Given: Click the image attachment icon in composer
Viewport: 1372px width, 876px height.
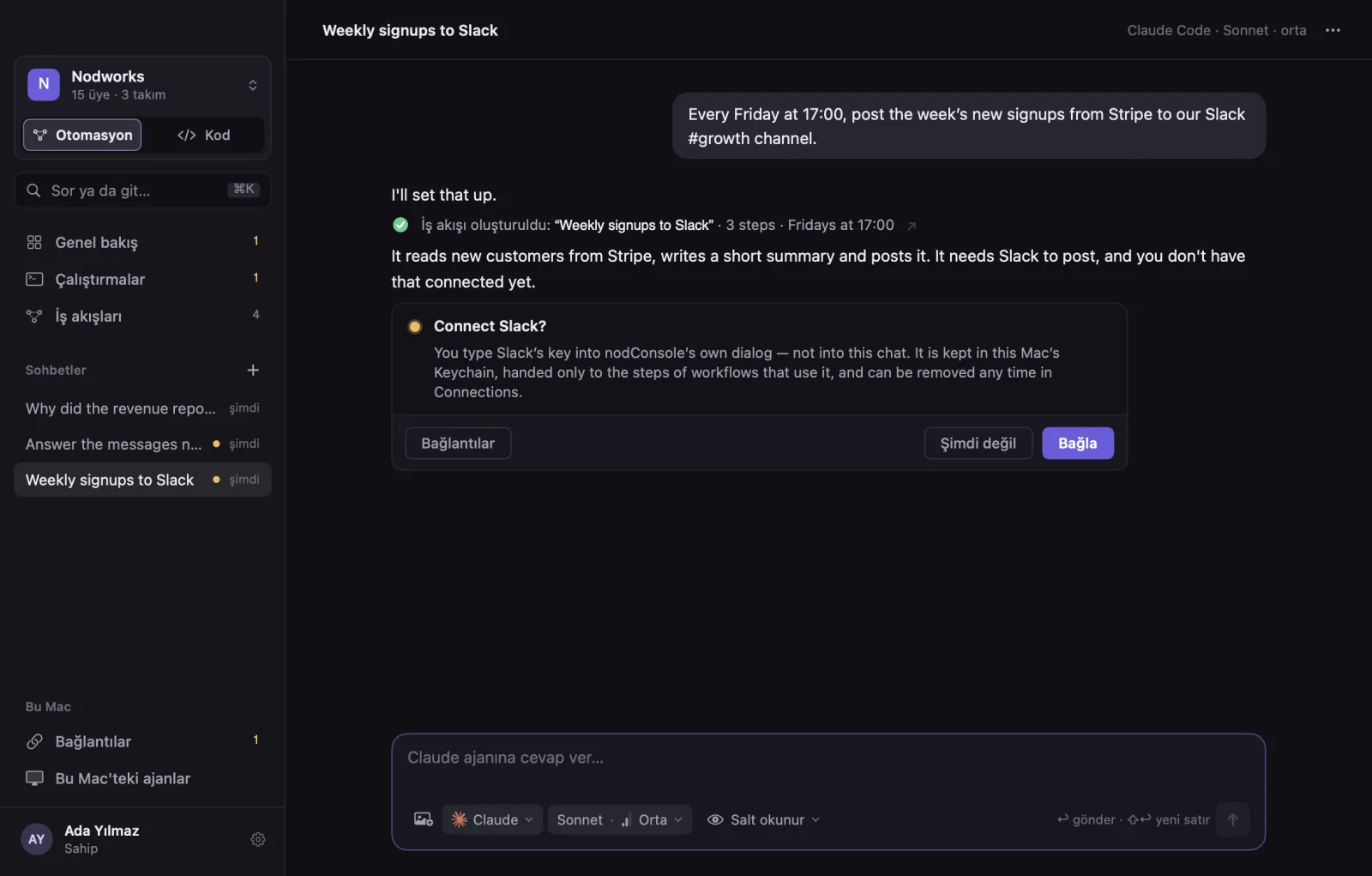Looking at the screenshot, I should click(423, 819).
